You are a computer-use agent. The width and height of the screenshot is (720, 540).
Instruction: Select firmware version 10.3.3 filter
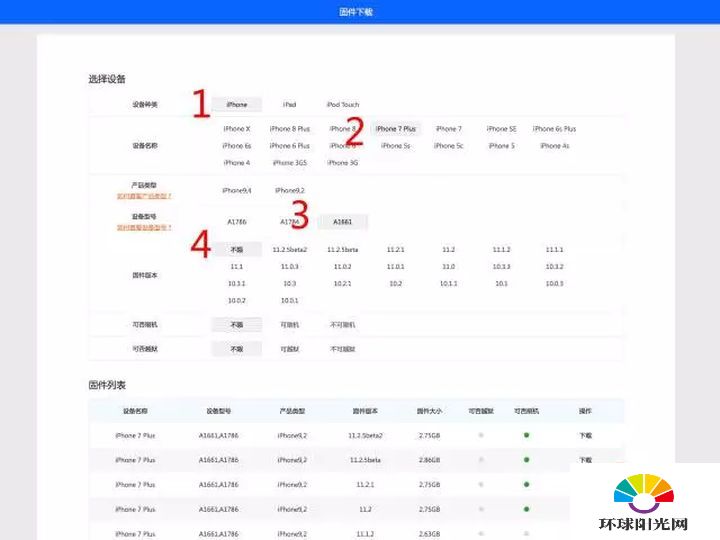tap(501, 267)
